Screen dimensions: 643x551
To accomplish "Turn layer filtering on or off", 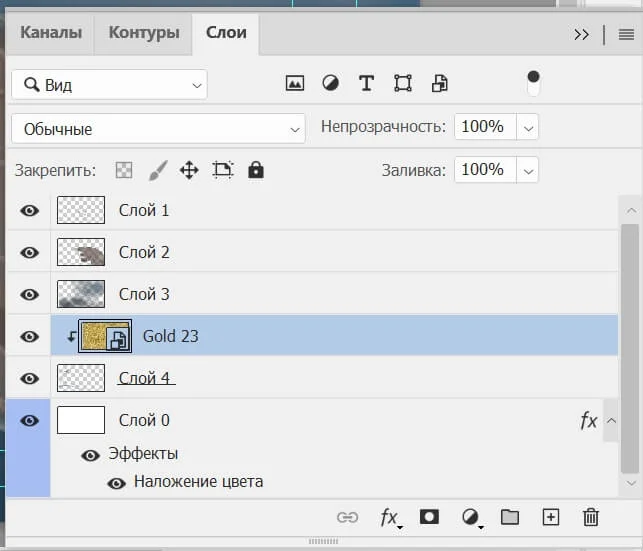I will (x=533, y=83).
